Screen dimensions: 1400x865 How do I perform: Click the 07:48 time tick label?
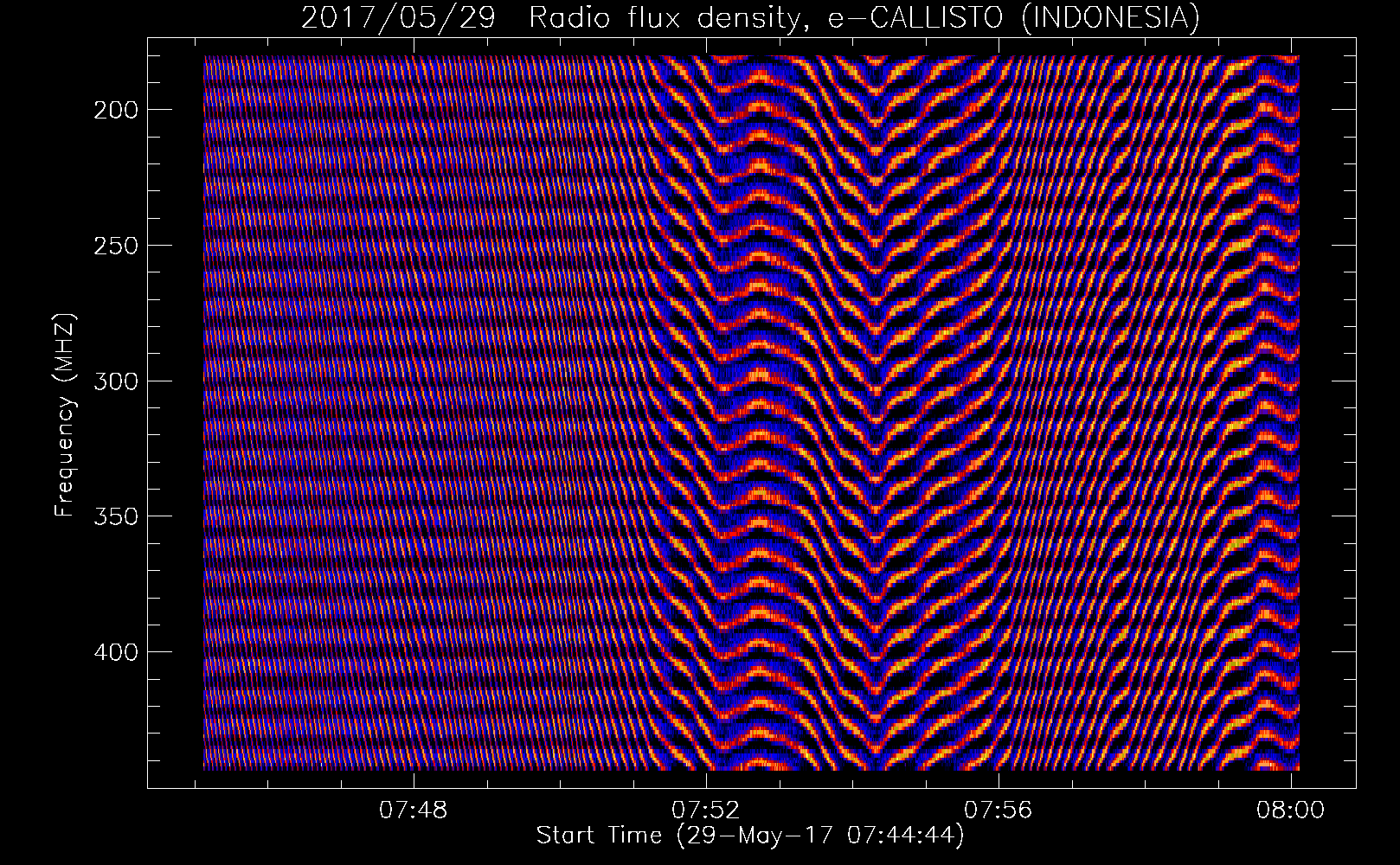(x=414, y=810)
